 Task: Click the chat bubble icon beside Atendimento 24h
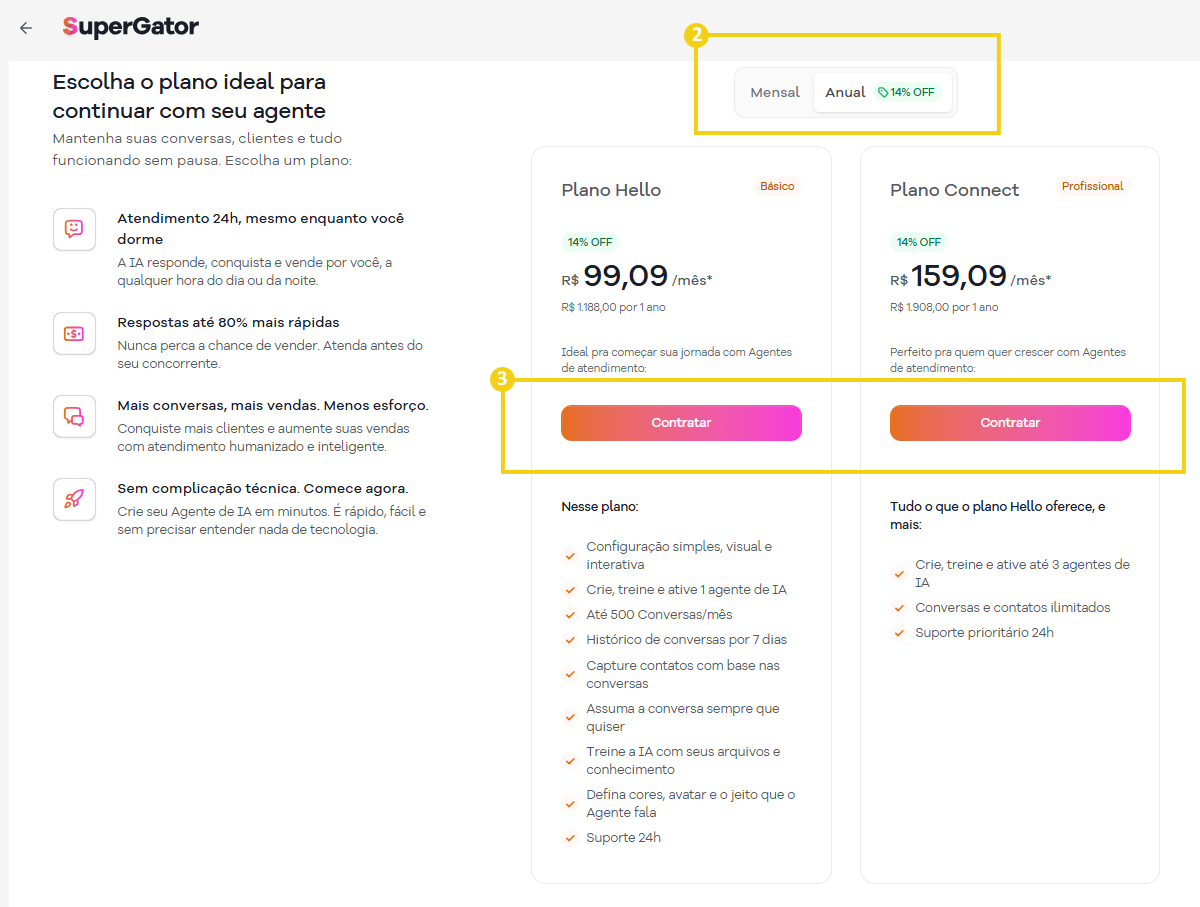tap(74, 229)
